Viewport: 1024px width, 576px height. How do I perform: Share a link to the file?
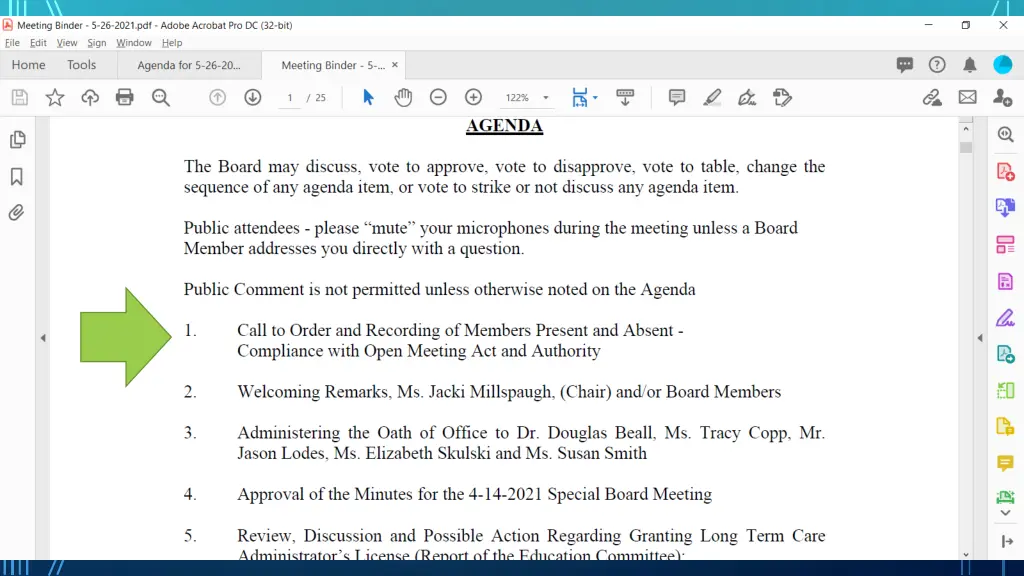(x=933, y=97)
